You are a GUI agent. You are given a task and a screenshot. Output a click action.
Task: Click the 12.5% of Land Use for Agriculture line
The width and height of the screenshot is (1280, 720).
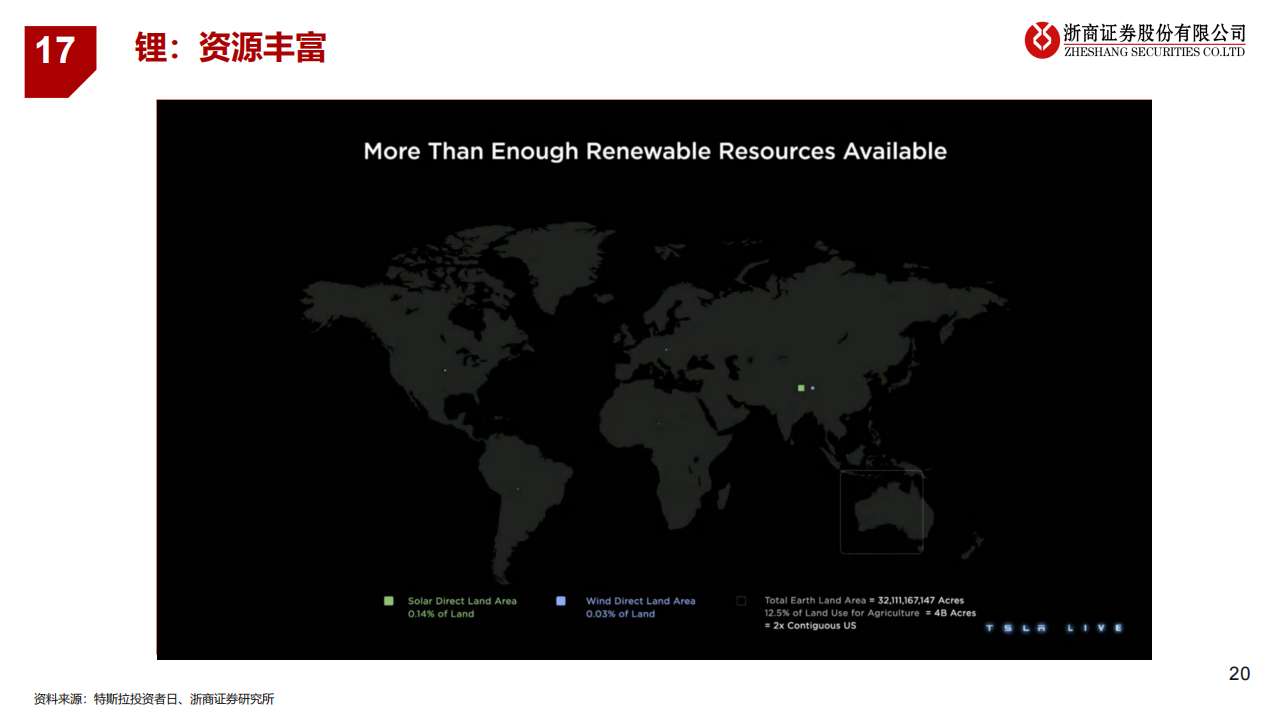click(870, 613)
